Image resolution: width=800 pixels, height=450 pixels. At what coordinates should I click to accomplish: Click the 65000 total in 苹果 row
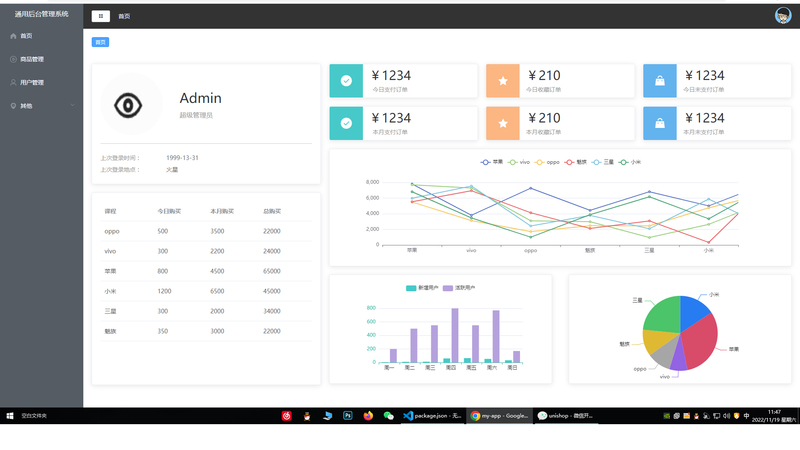click(271, 271)
